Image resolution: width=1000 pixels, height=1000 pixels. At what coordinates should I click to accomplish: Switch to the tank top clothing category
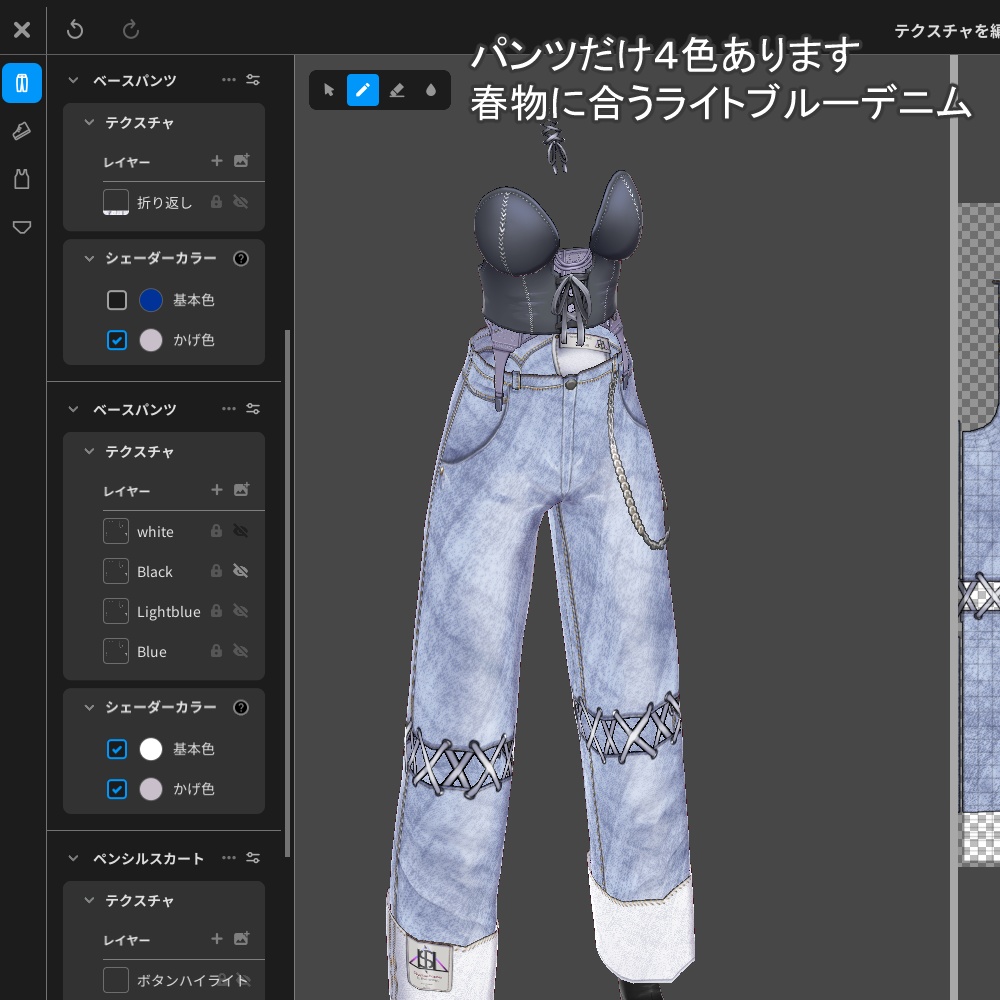[x=22, y=179]
